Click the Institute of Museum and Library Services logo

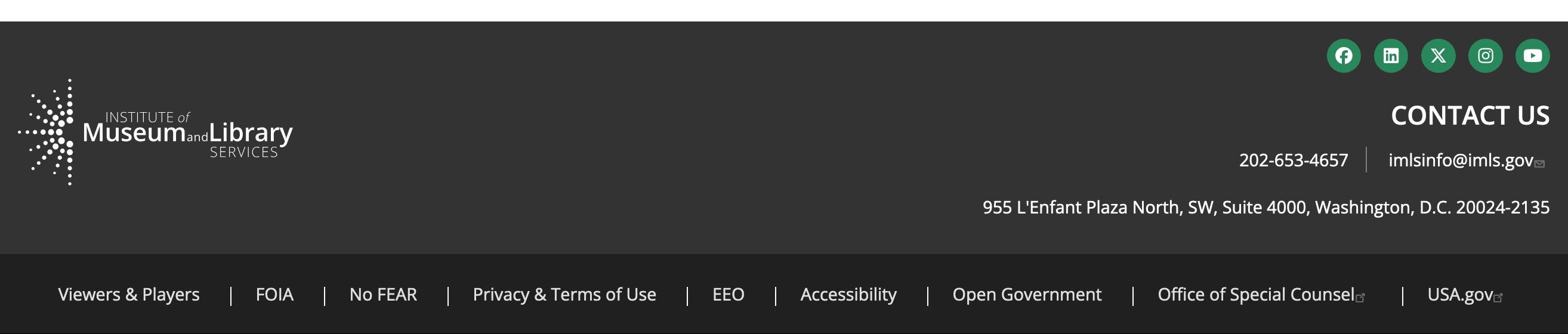[156, 132]
